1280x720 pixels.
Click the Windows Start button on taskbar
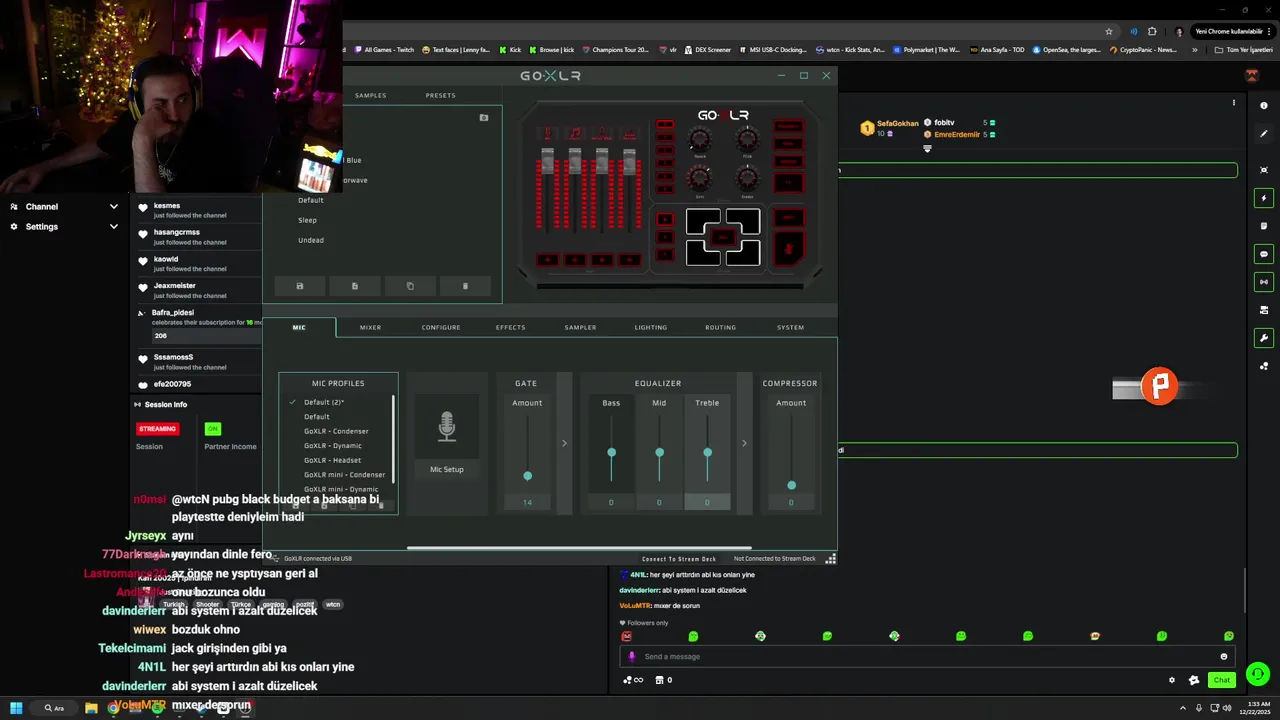click(x=16, y=708)
